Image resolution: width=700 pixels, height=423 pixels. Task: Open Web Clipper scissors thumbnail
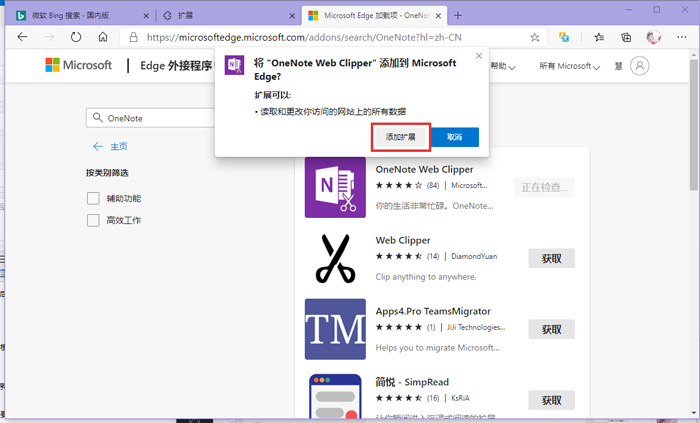pyautogui.click(x=335, y=258)
